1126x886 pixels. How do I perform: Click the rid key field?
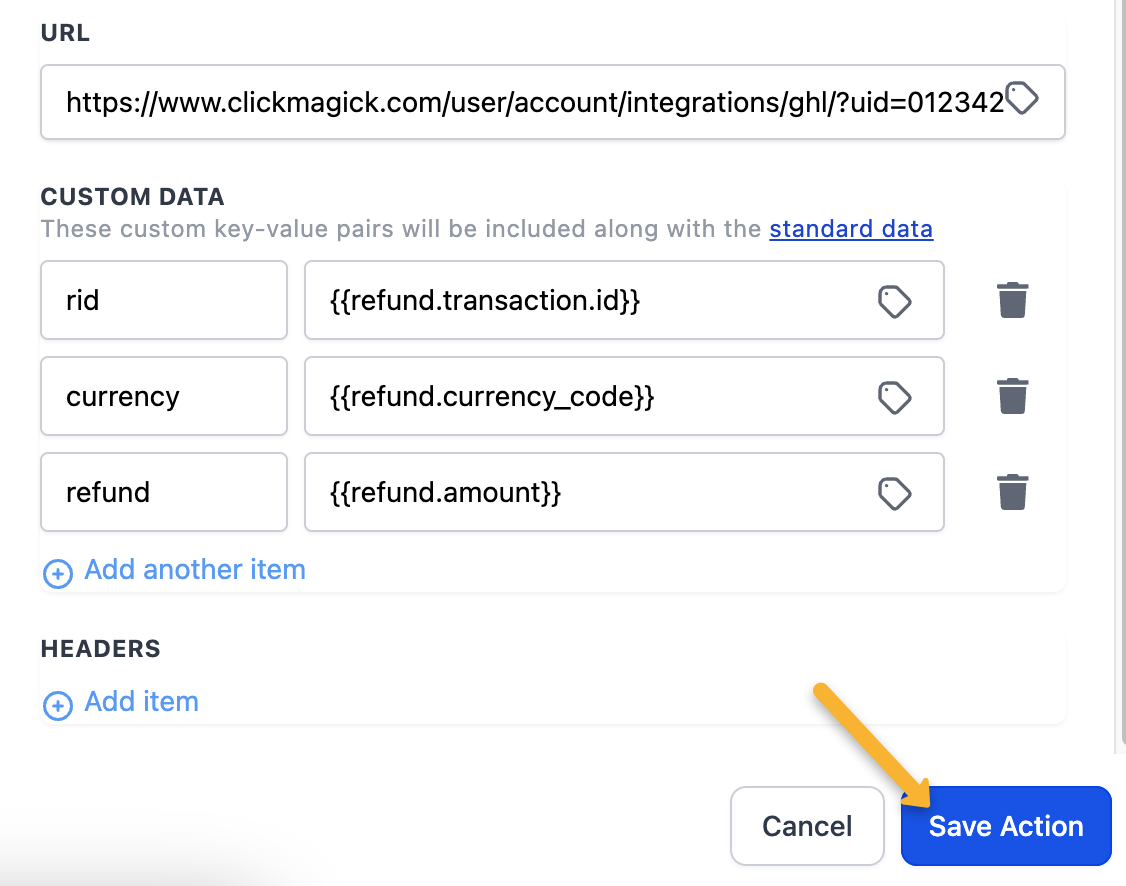164,301
